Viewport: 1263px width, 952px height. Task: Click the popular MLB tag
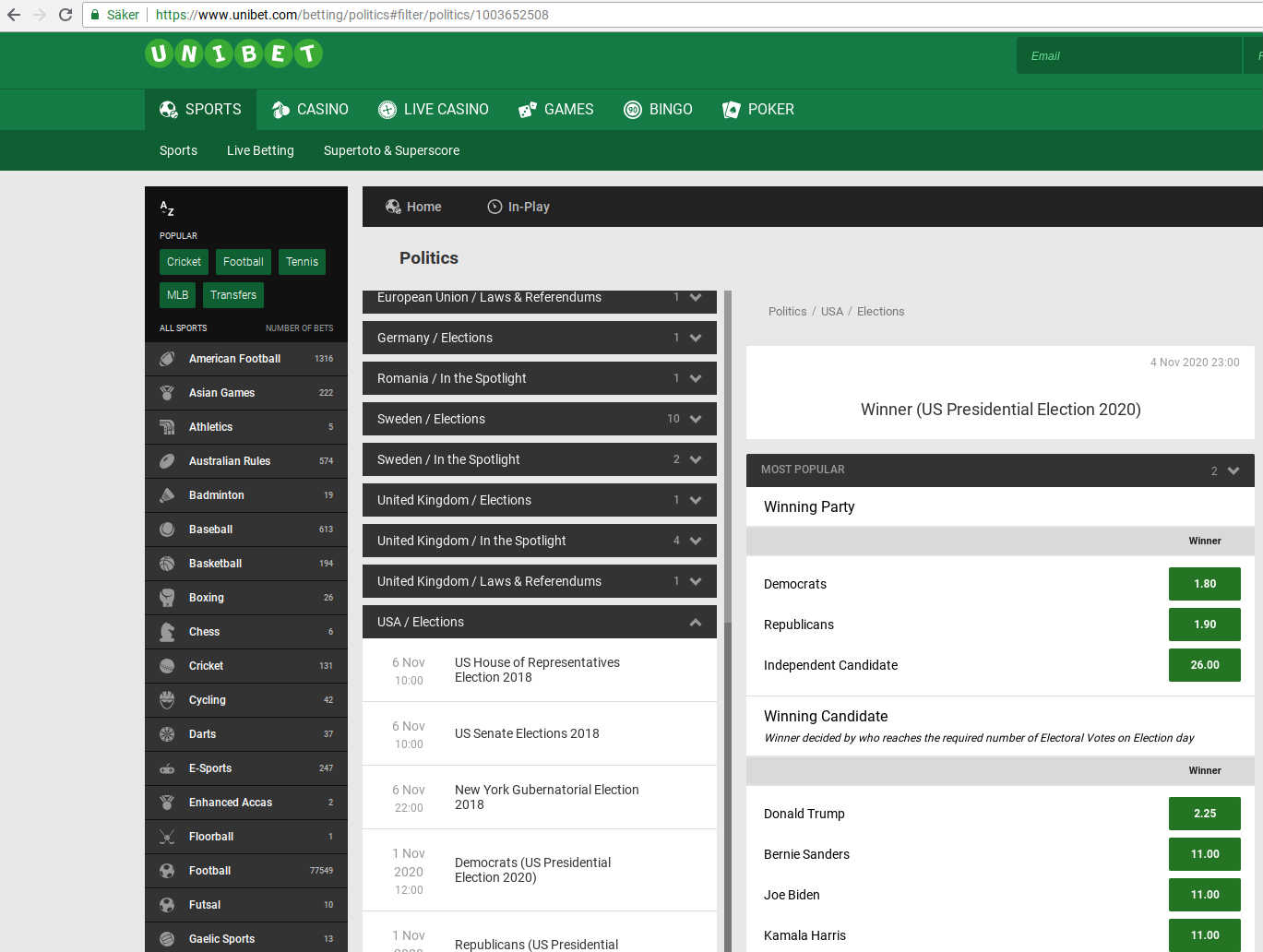[x=177, y=295]
